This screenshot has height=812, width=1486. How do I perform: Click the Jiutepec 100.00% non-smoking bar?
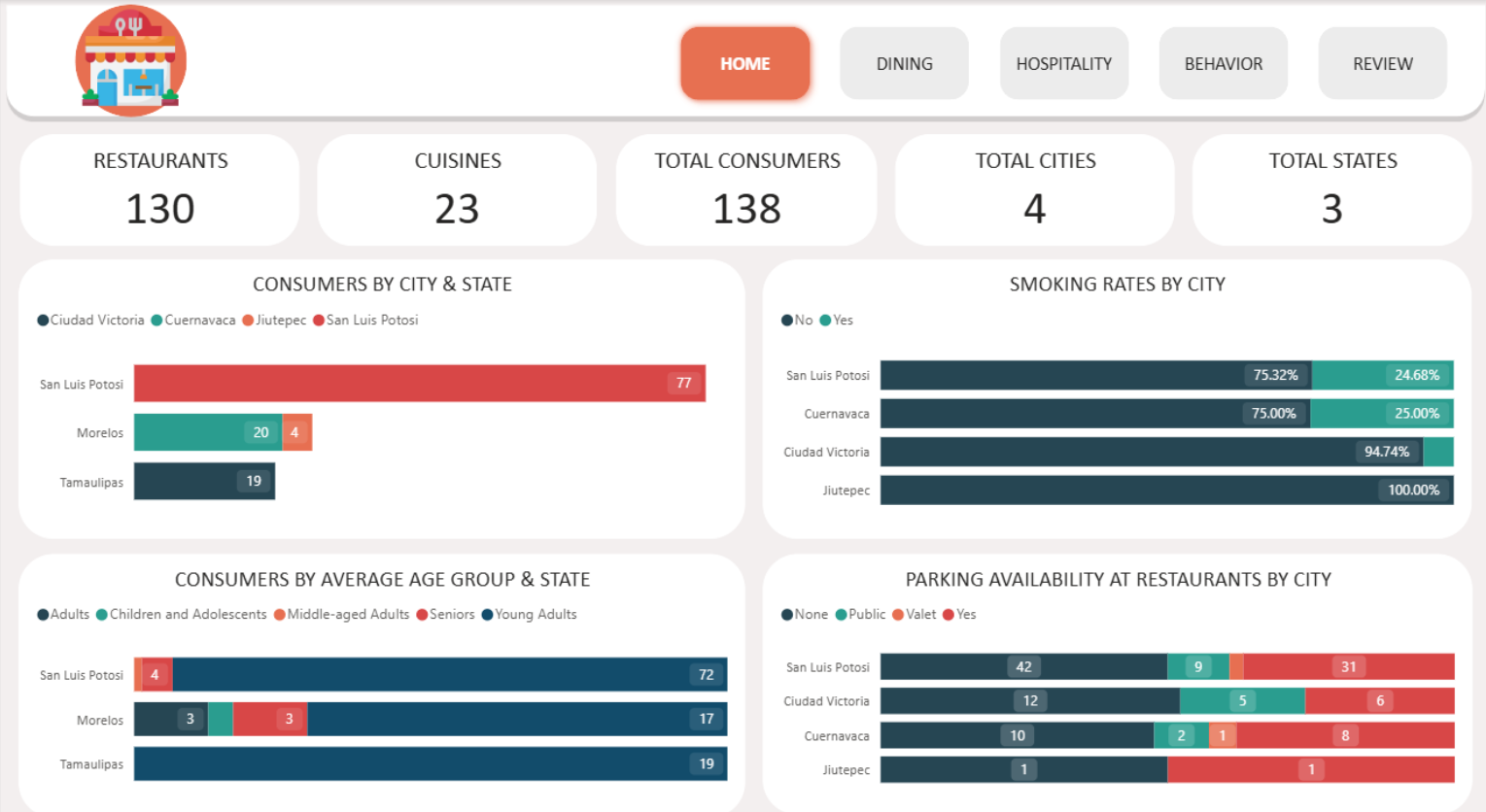coord(1166,491)
